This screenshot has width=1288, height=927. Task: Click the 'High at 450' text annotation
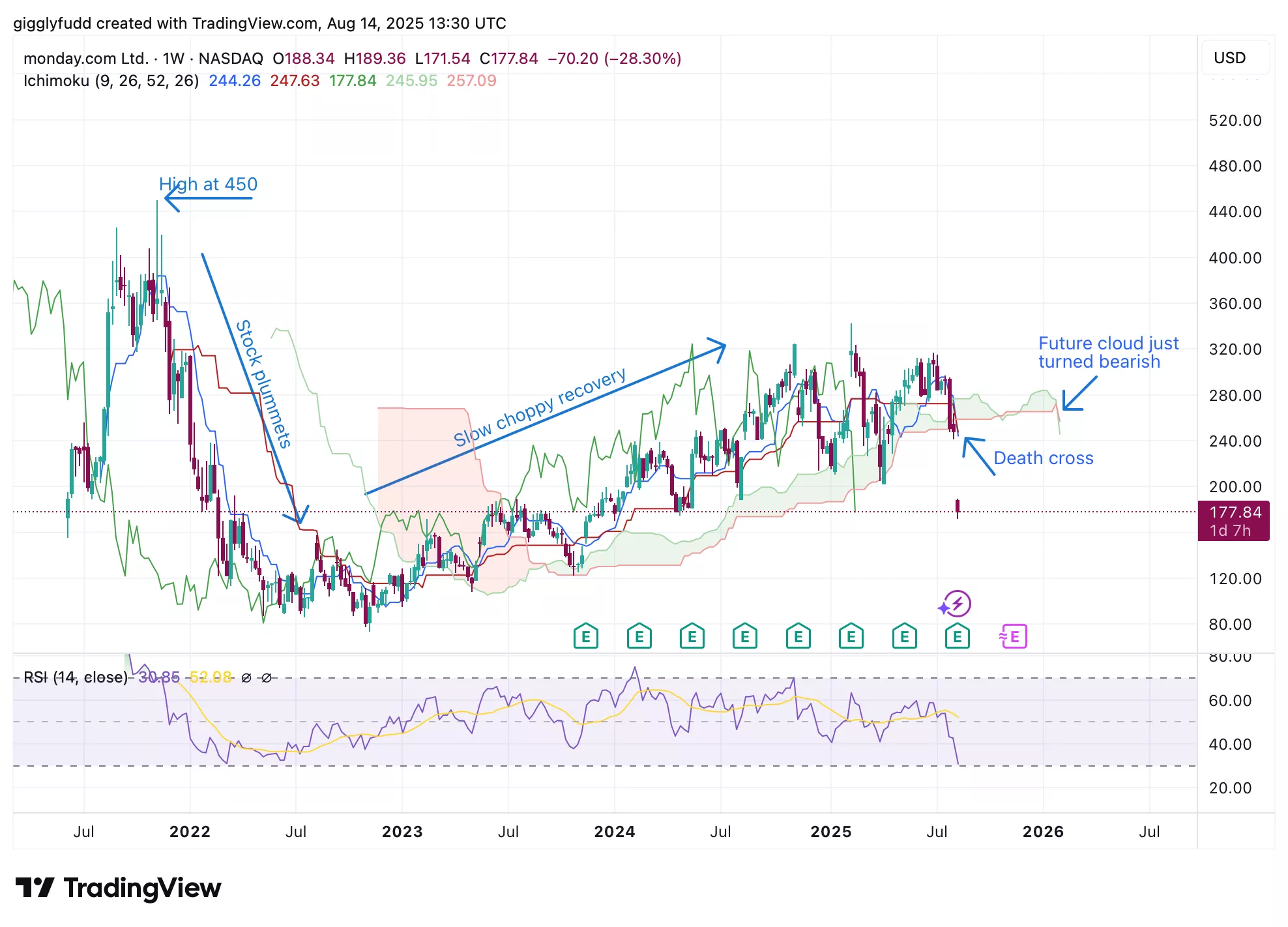[x=209, y=184]
